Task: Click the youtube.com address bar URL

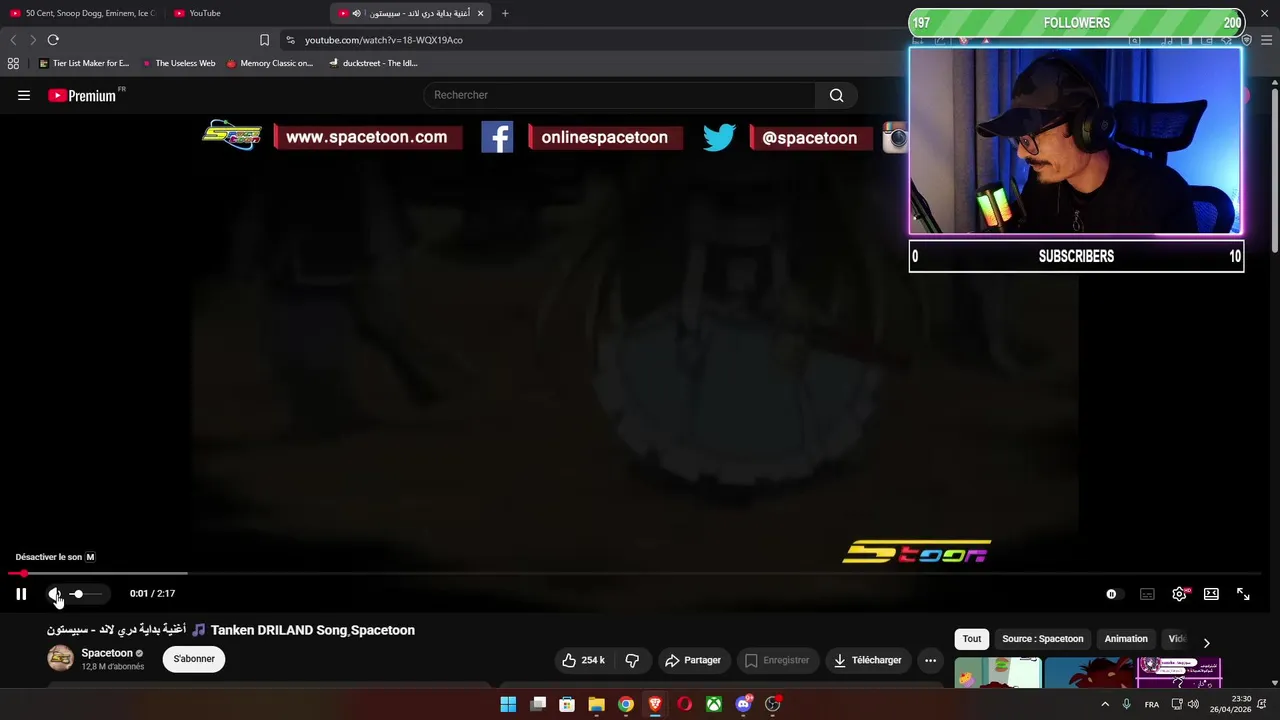Action: coord(384,40)
